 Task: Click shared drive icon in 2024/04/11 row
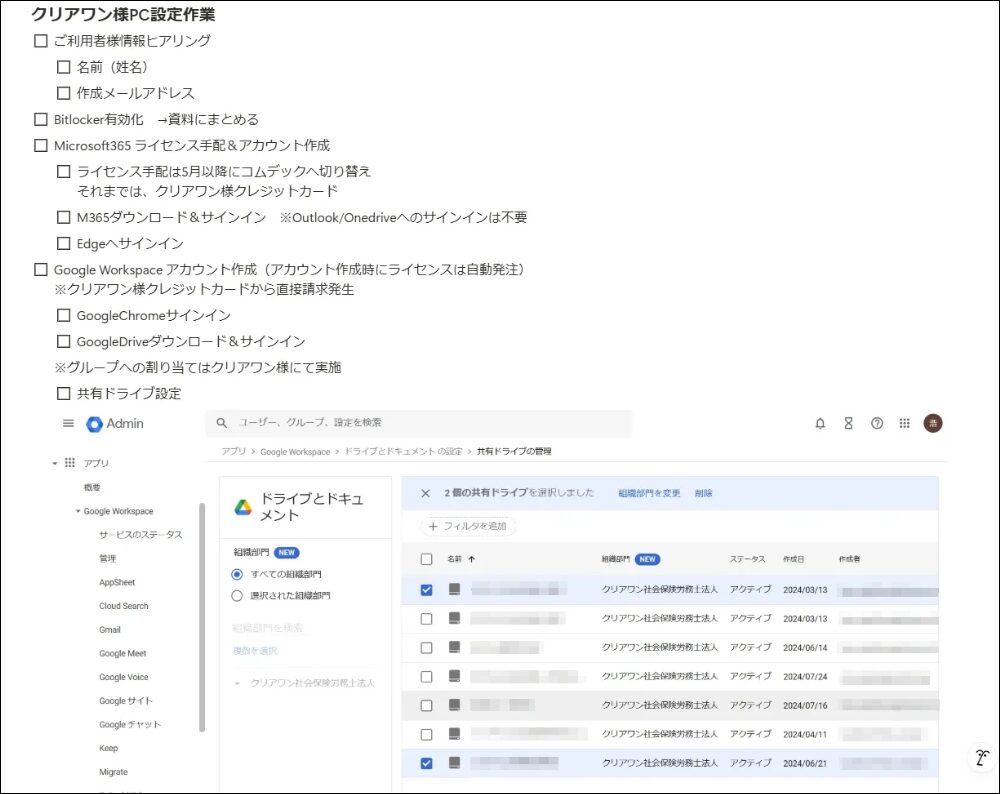point(454,734)
